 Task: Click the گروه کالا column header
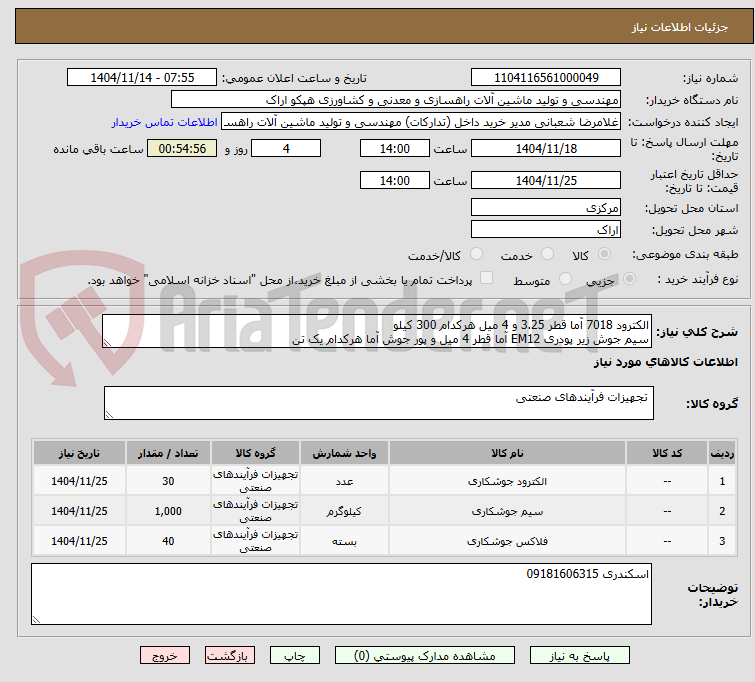[x=255, y=453]
